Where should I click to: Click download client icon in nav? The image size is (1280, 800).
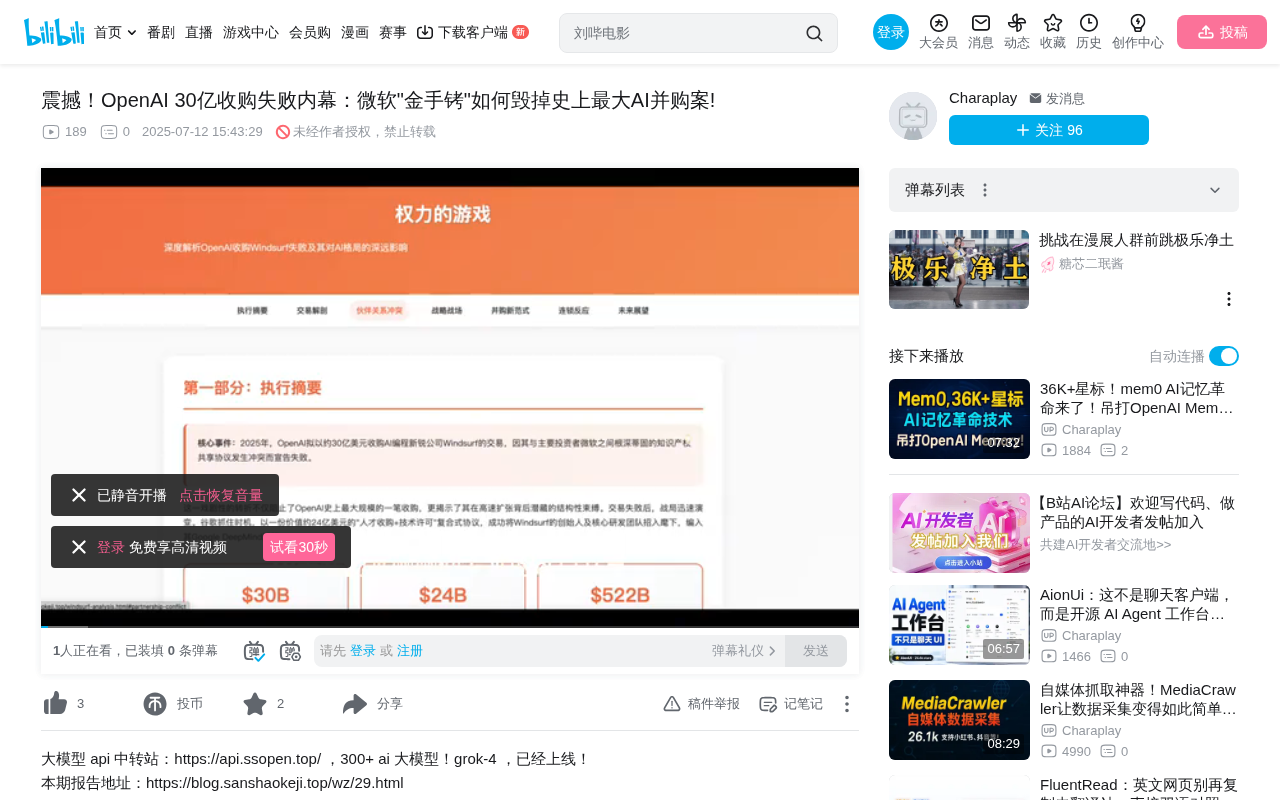click(425, 32)
